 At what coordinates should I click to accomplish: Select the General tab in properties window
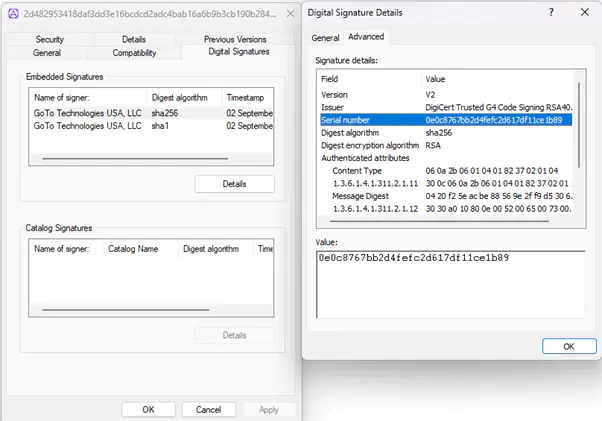[47, 52]
